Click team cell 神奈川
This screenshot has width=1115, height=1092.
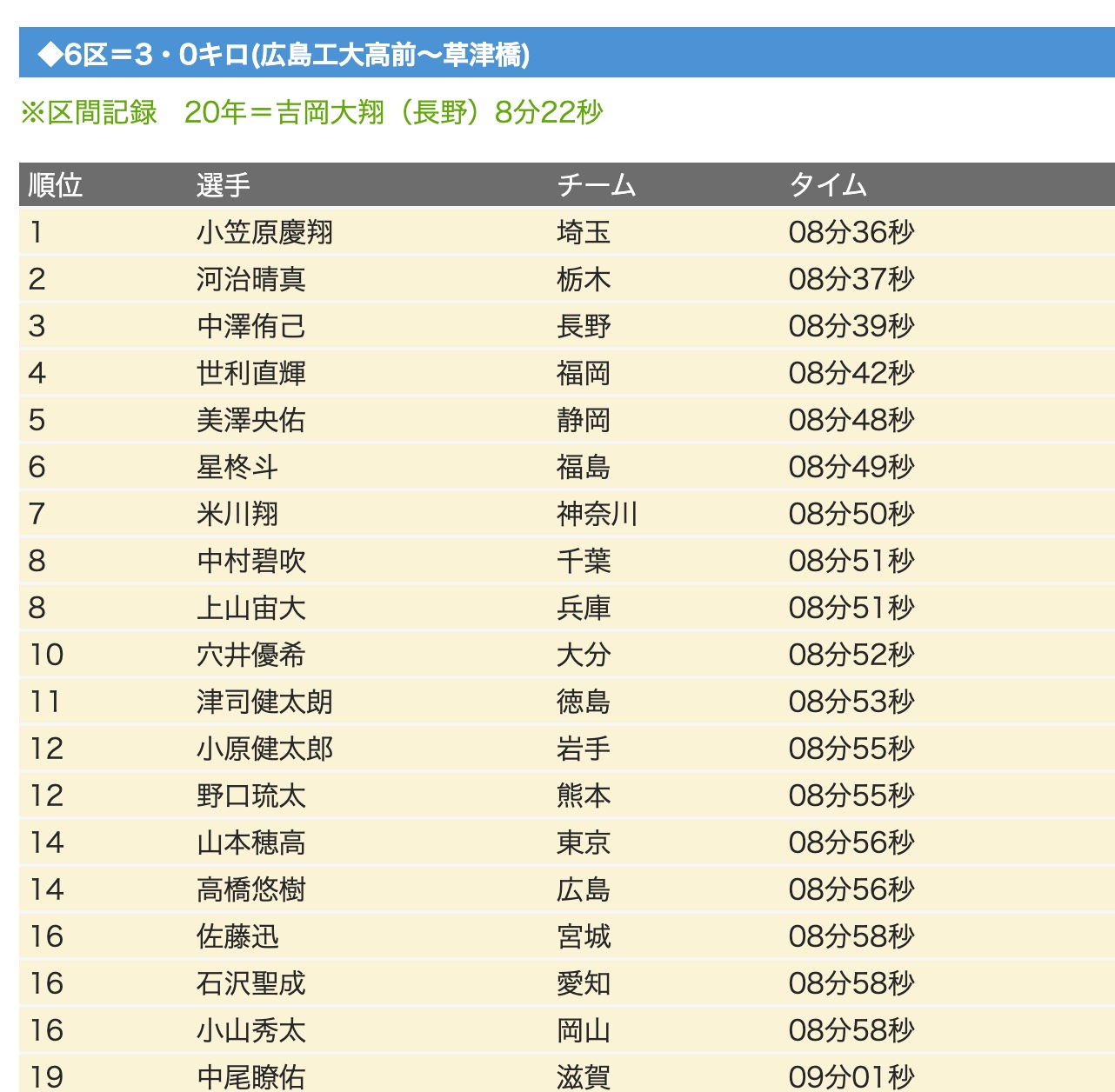click(598, 514)
